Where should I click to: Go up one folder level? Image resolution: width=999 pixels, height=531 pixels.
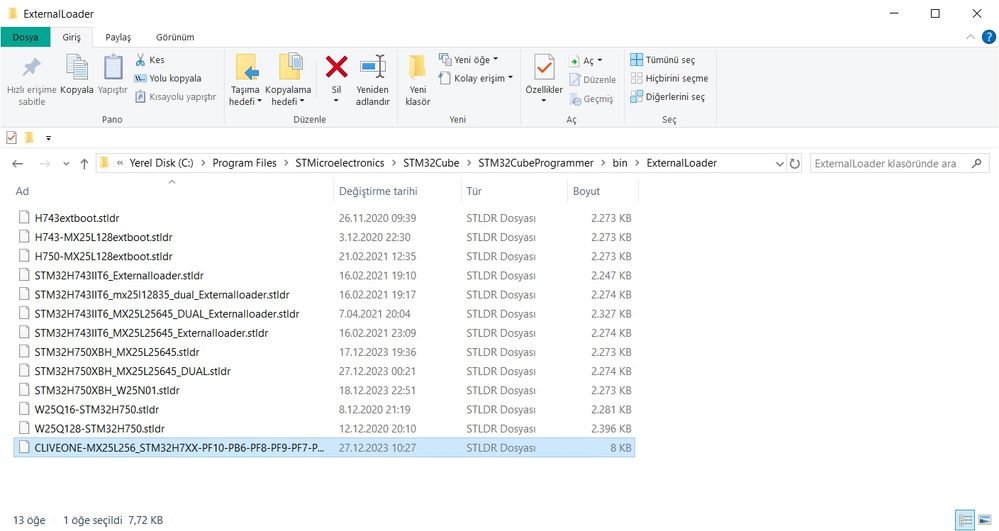click(x=84, y=164)
